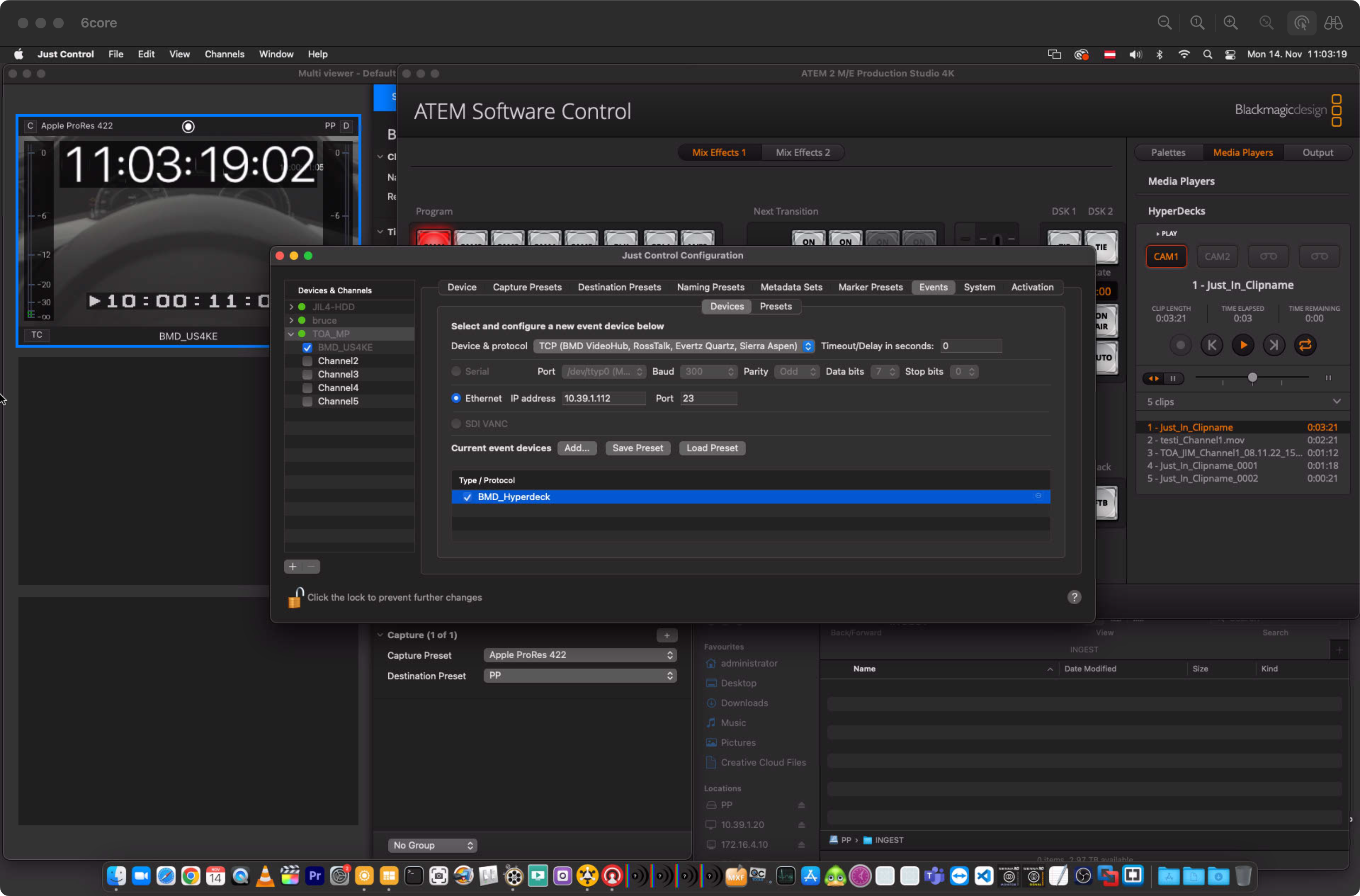1360x896 pixels.
Task: Open the Wi-Fi menu bar icon
Action: [1183, 54]
